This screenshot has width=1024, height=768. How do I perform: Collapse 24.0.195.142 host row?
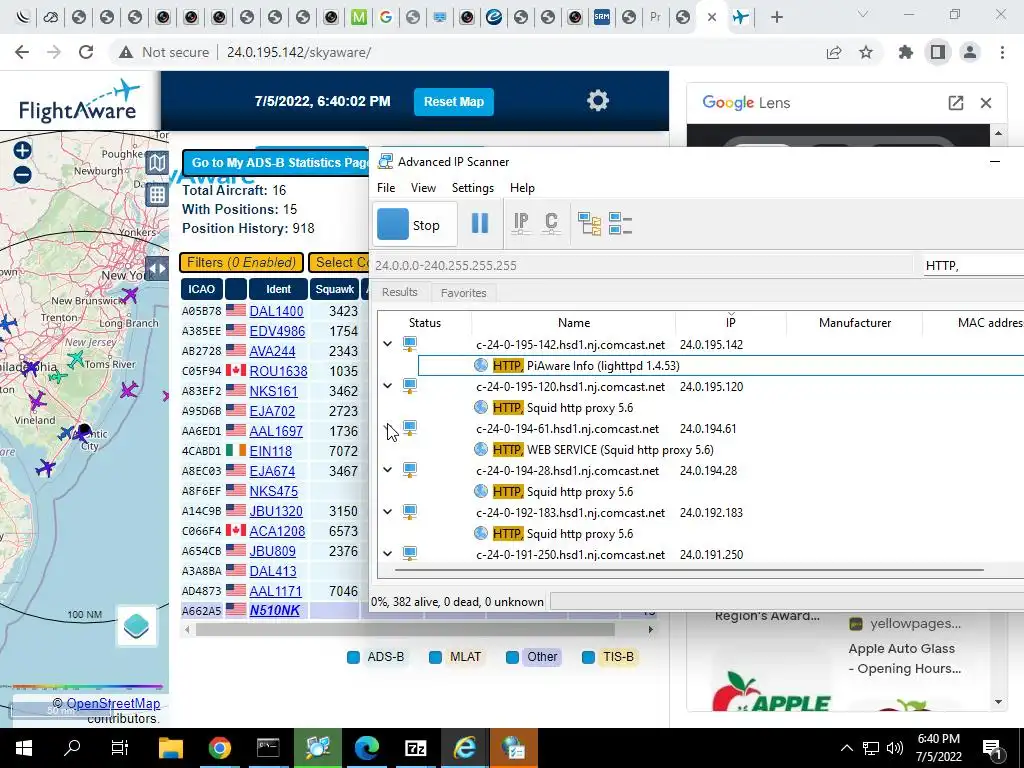(387, 344)
